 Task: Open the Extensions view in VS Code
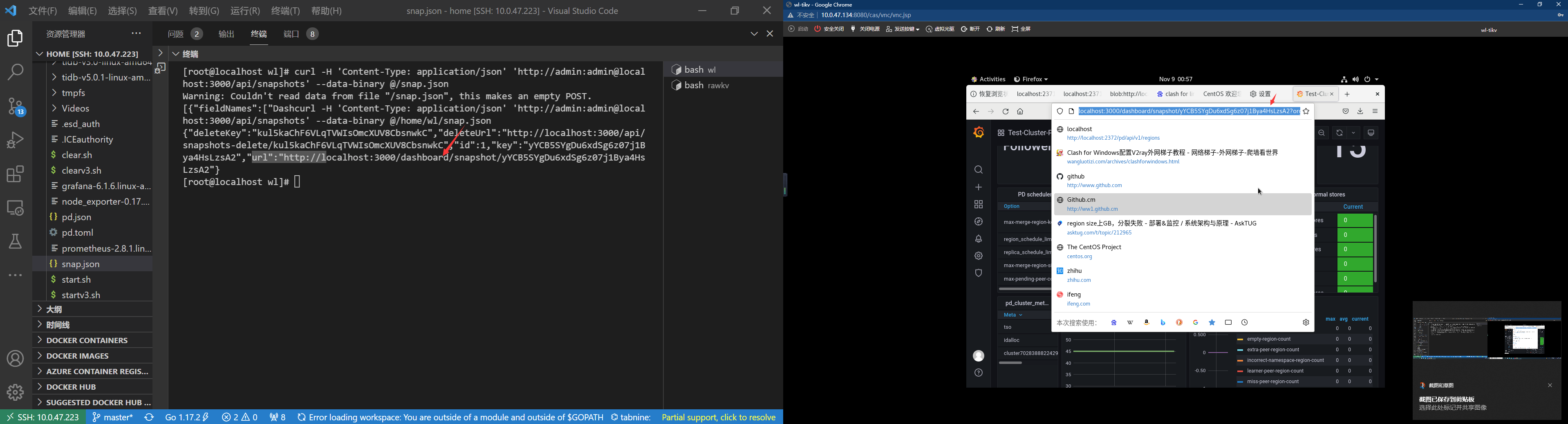[15, 174]
